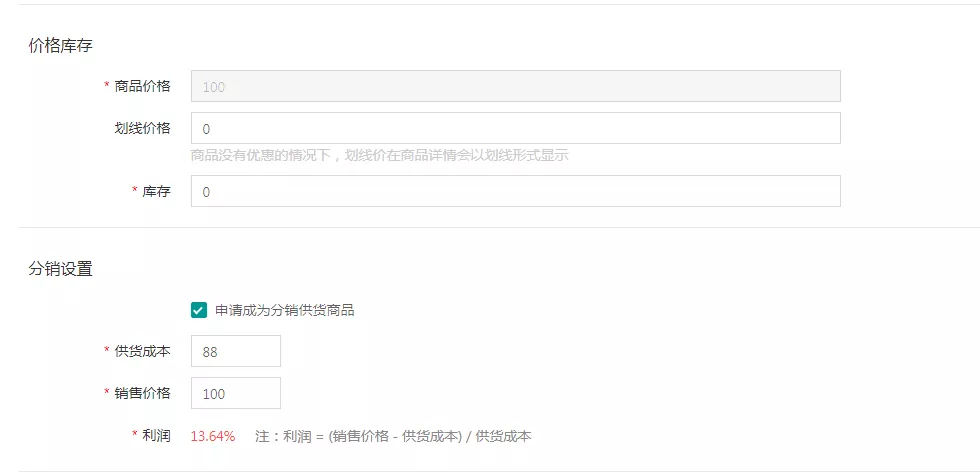
Task: Click the 申请成为分销供货商品 label text
Action: (x=285, y=310)
